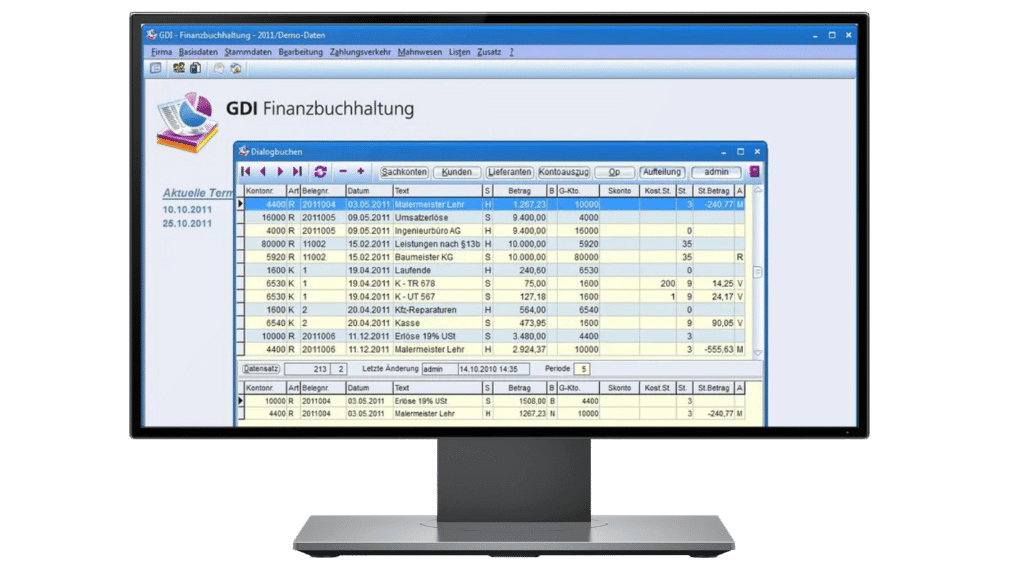This screenshot has width=1020, height=574.
Task: Click the fifth main toolbar icon
Action: [235, 68]
